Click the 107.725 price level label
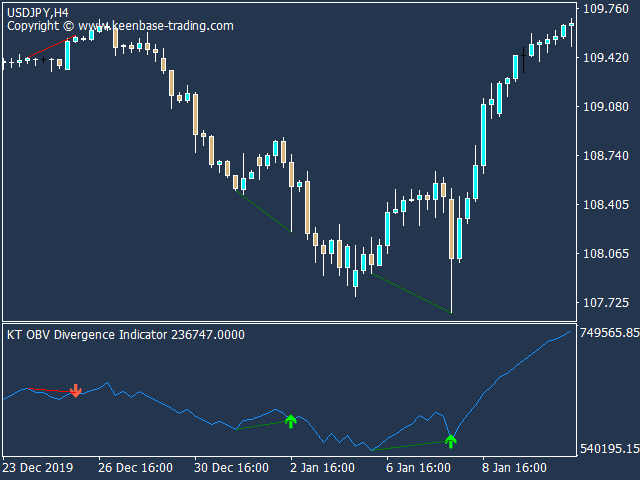 pyautogui.click(x=606, y=302)
